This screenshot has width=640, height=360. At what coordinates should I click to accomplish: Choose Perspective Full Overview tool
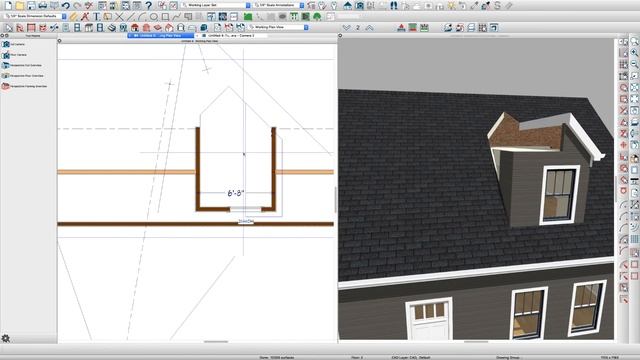point(22,65)
